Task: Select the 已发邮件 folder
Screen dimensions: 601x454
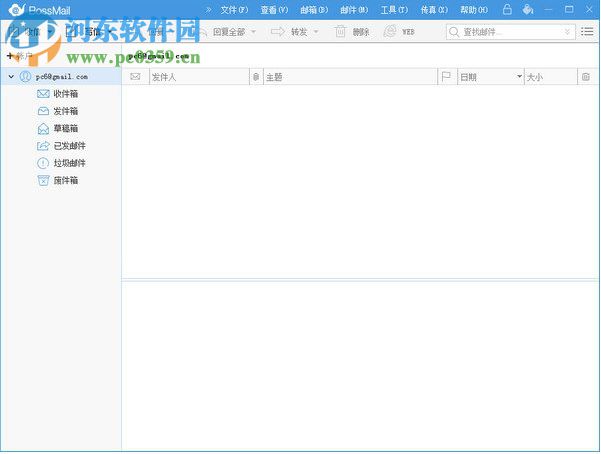Action: click(x=69, y=146)
